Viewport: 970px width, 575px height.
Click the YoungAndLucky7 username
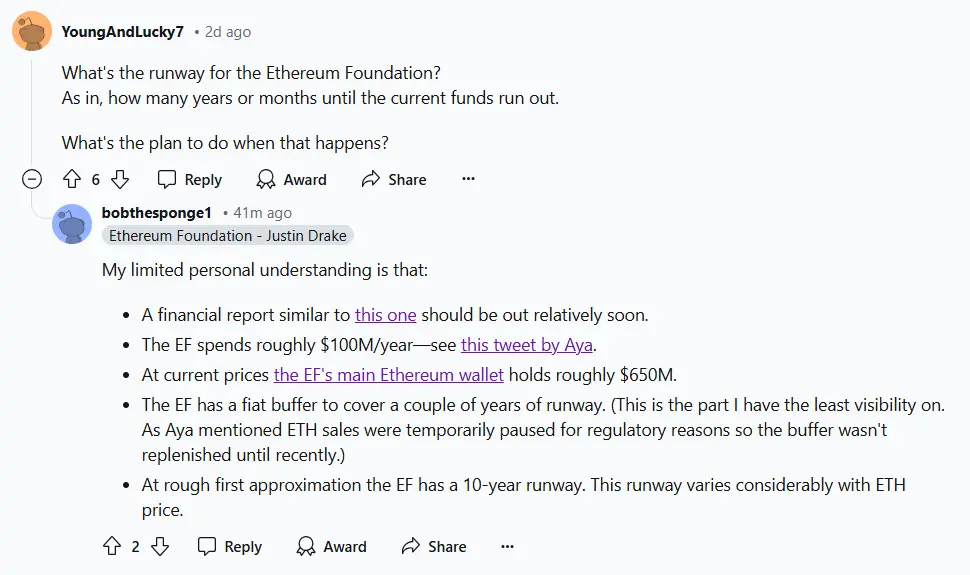click(123, 32)
